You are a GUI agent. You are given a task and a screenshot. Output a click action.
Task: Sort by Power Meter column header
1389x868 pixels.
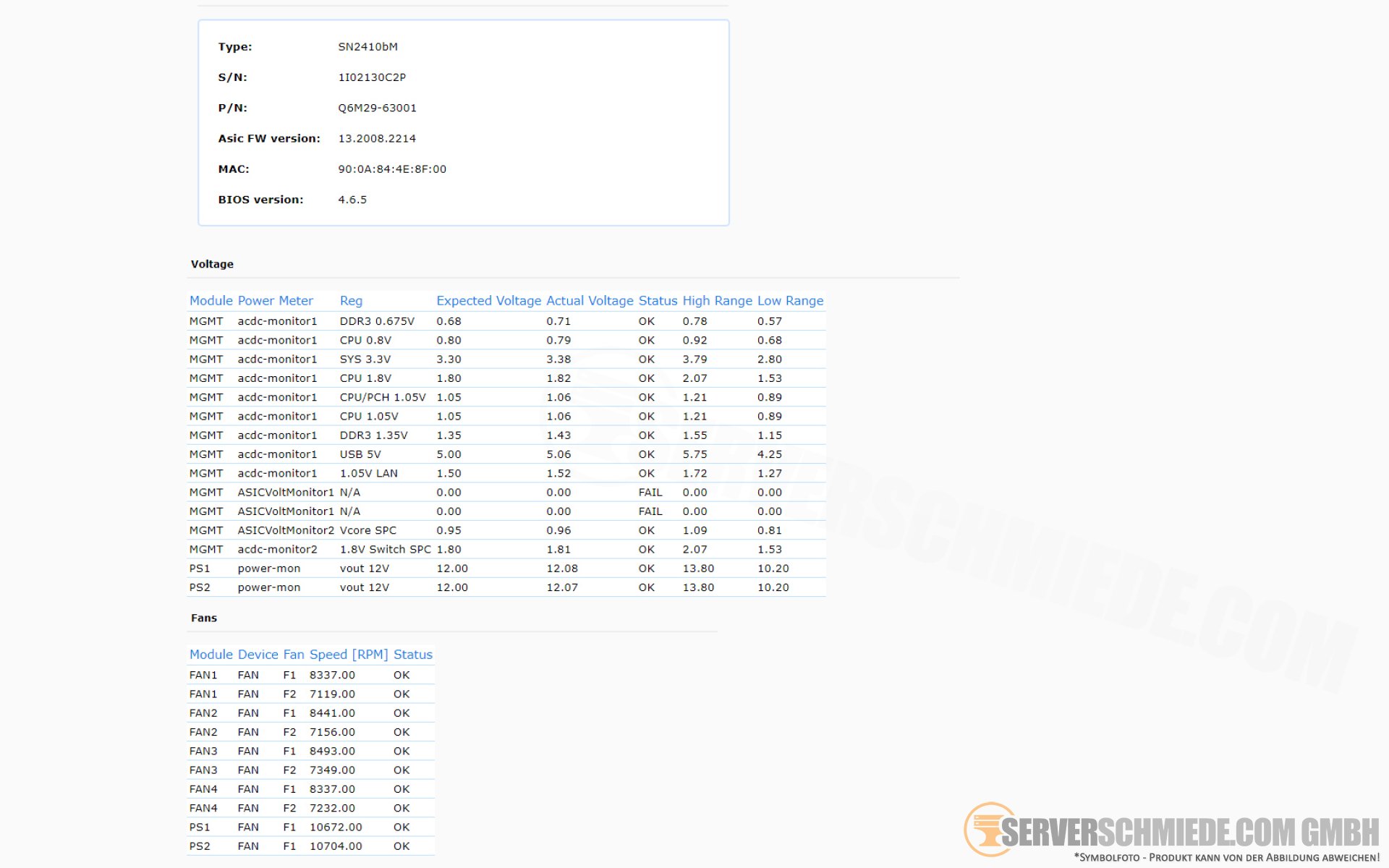pos(275,300)
